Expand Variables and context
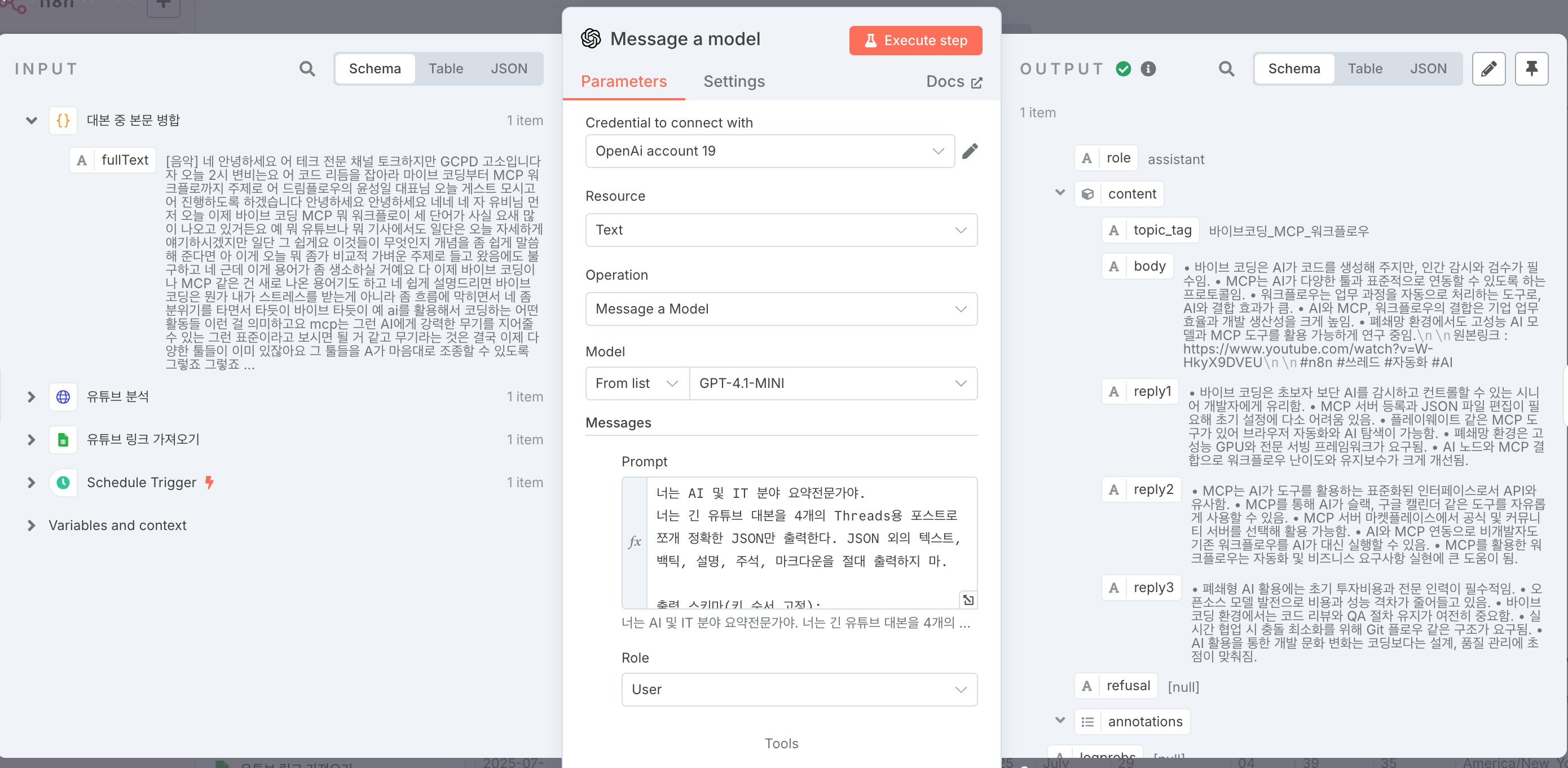The width and height of the screenshot is (1568, 768). 31,525
